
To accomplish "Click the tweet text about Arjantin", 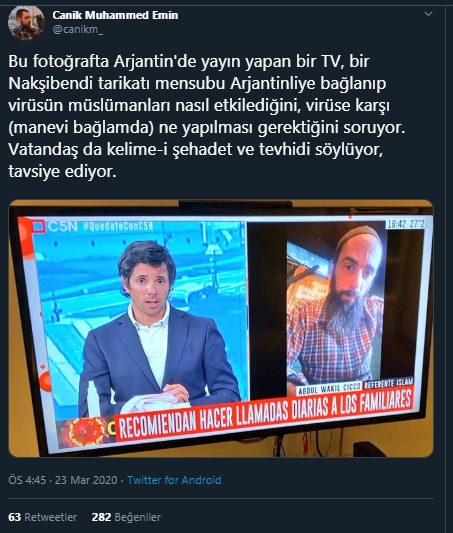I will click(207, 116).
